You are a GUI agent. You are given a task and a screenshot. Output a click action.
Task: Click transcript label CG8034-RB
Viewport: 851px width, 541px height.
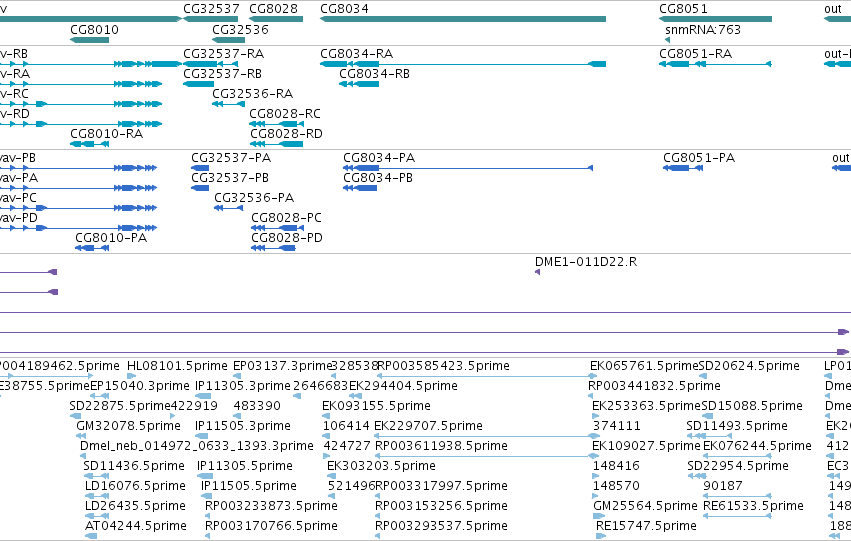click(374, 73)
